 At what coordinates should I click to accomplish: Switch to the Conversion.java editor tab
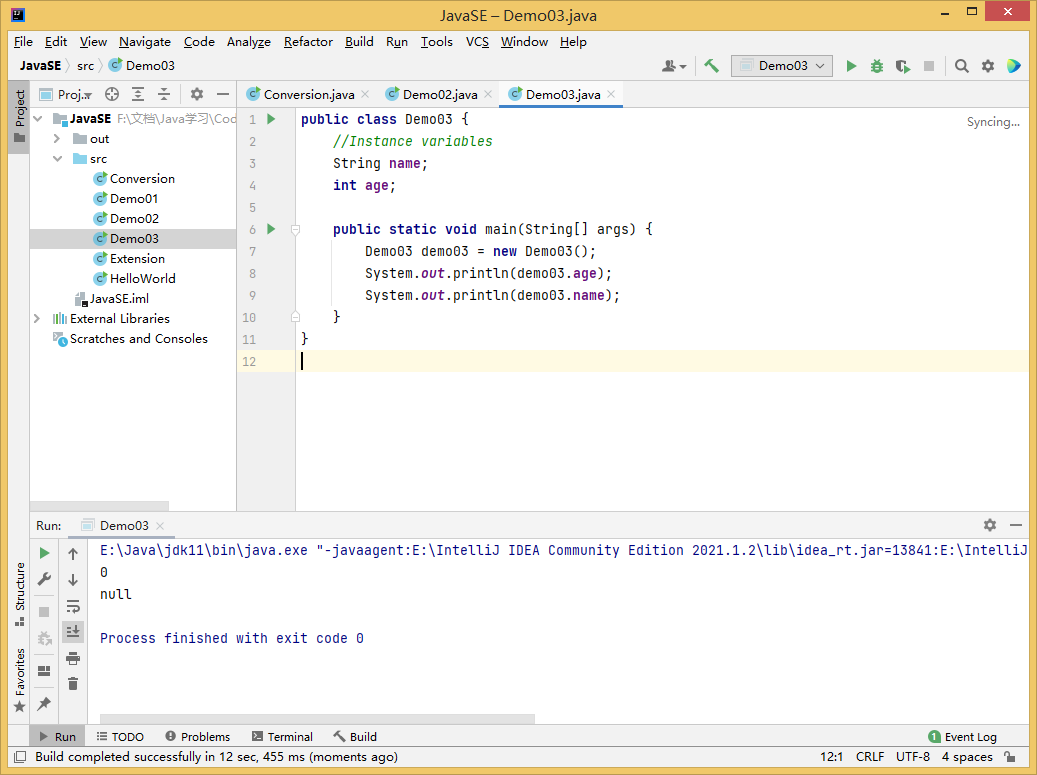click(308, 94)
